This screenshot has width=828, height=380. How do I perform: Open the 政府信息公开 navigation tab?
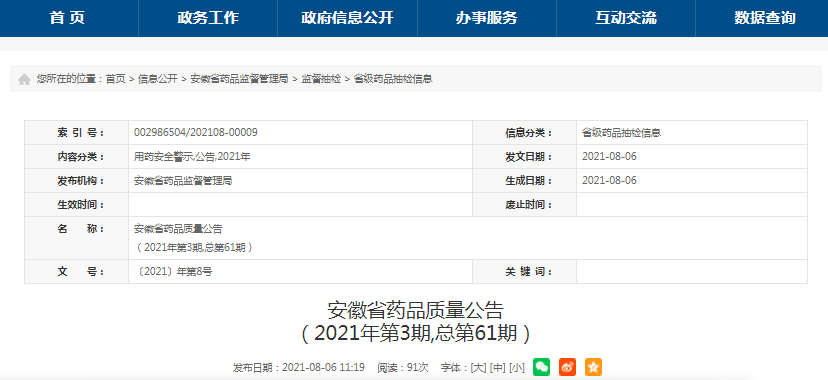[347, 18]
